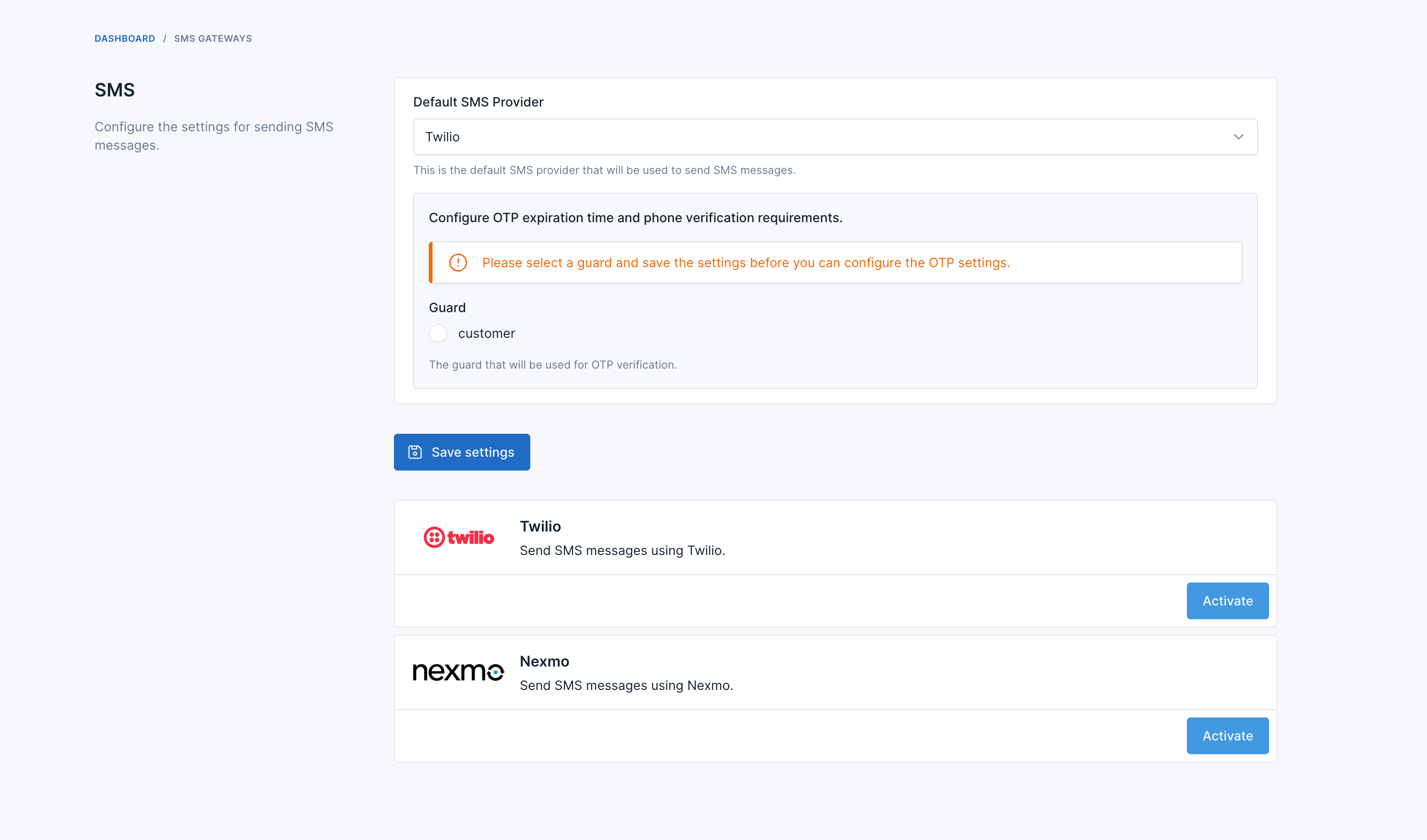Click the customer guard label

coord(486,333)
